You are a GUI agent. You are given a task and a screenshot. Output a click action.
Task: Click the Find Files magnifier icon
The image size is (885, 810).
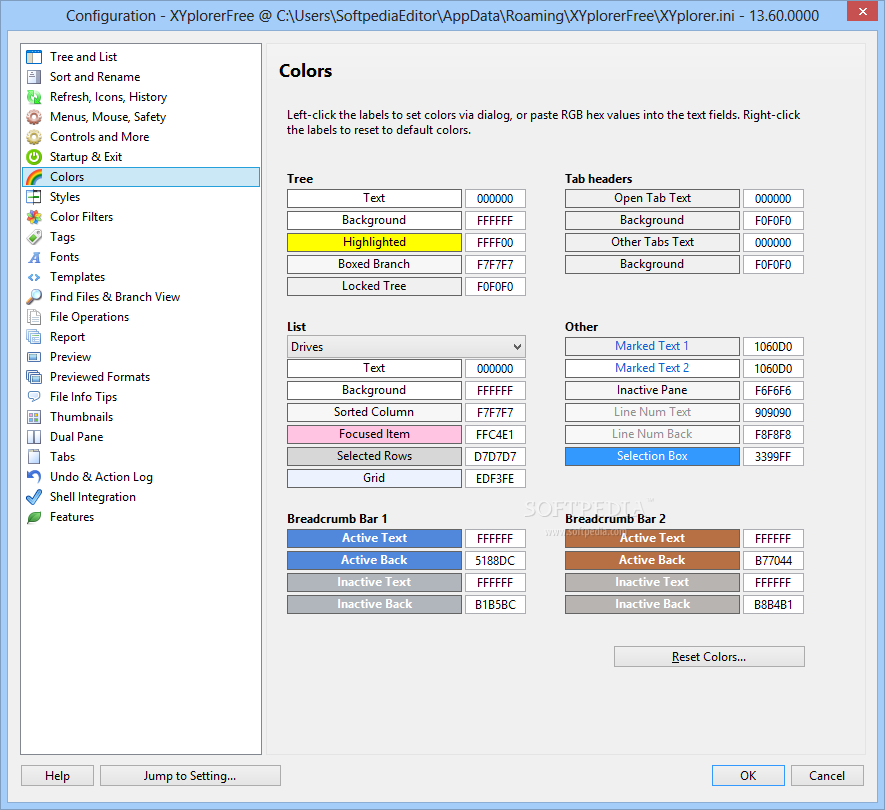(34, 297)
